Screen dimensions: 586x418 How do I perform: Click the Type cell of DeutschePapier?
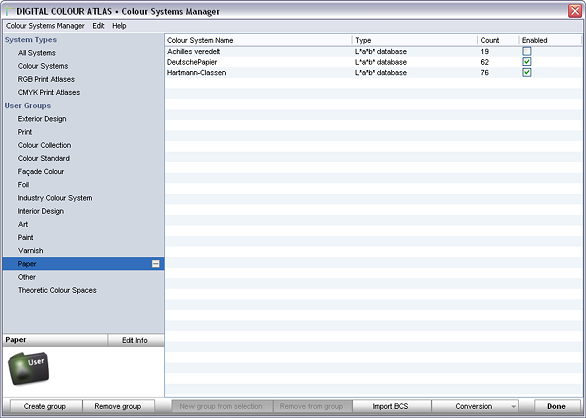click(x=381, y=62)
